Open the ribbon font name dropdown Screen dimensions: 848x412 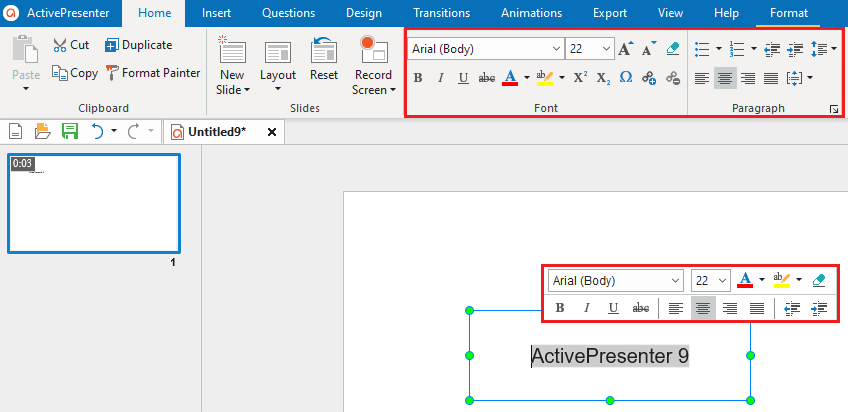coord(556,49)
